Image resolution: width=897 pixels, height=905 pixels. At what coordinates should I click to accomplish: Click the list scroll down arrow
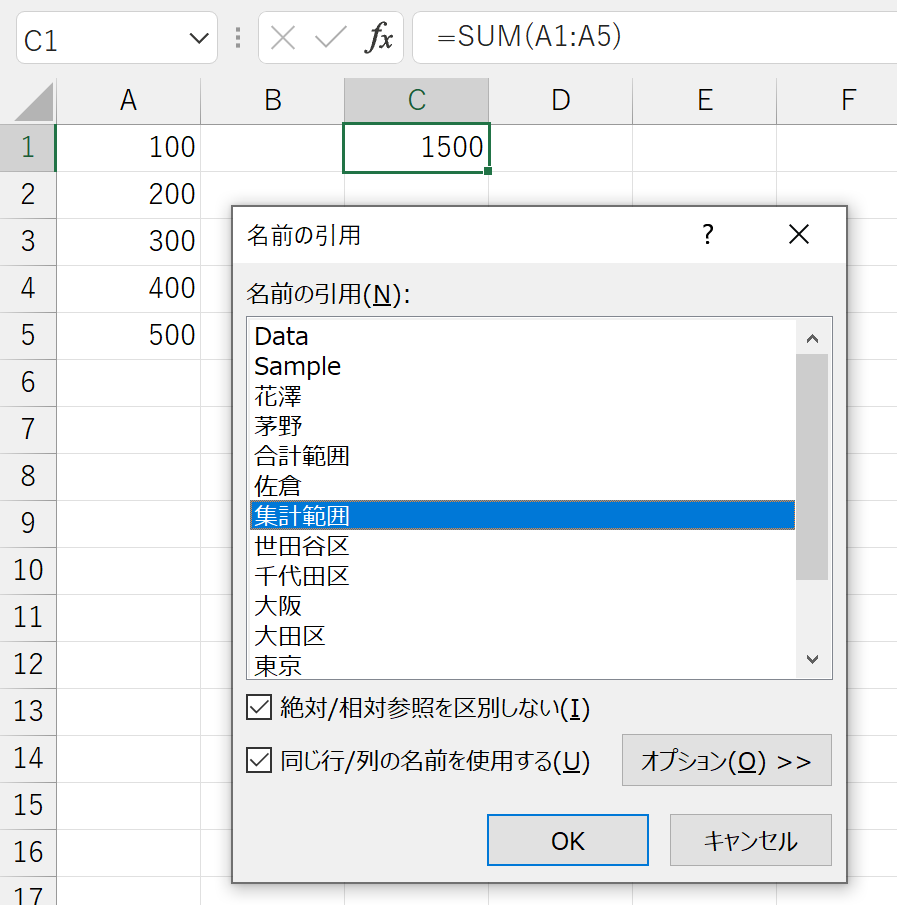pos(812,659)
